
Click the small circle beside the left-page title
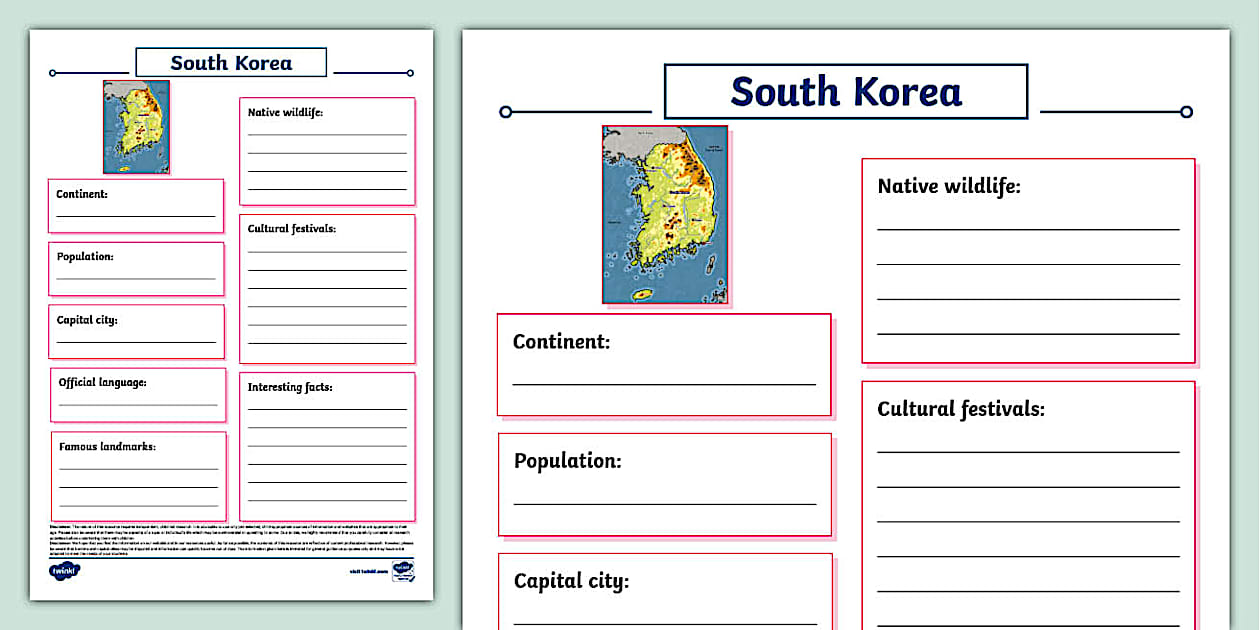coord(50,72)
